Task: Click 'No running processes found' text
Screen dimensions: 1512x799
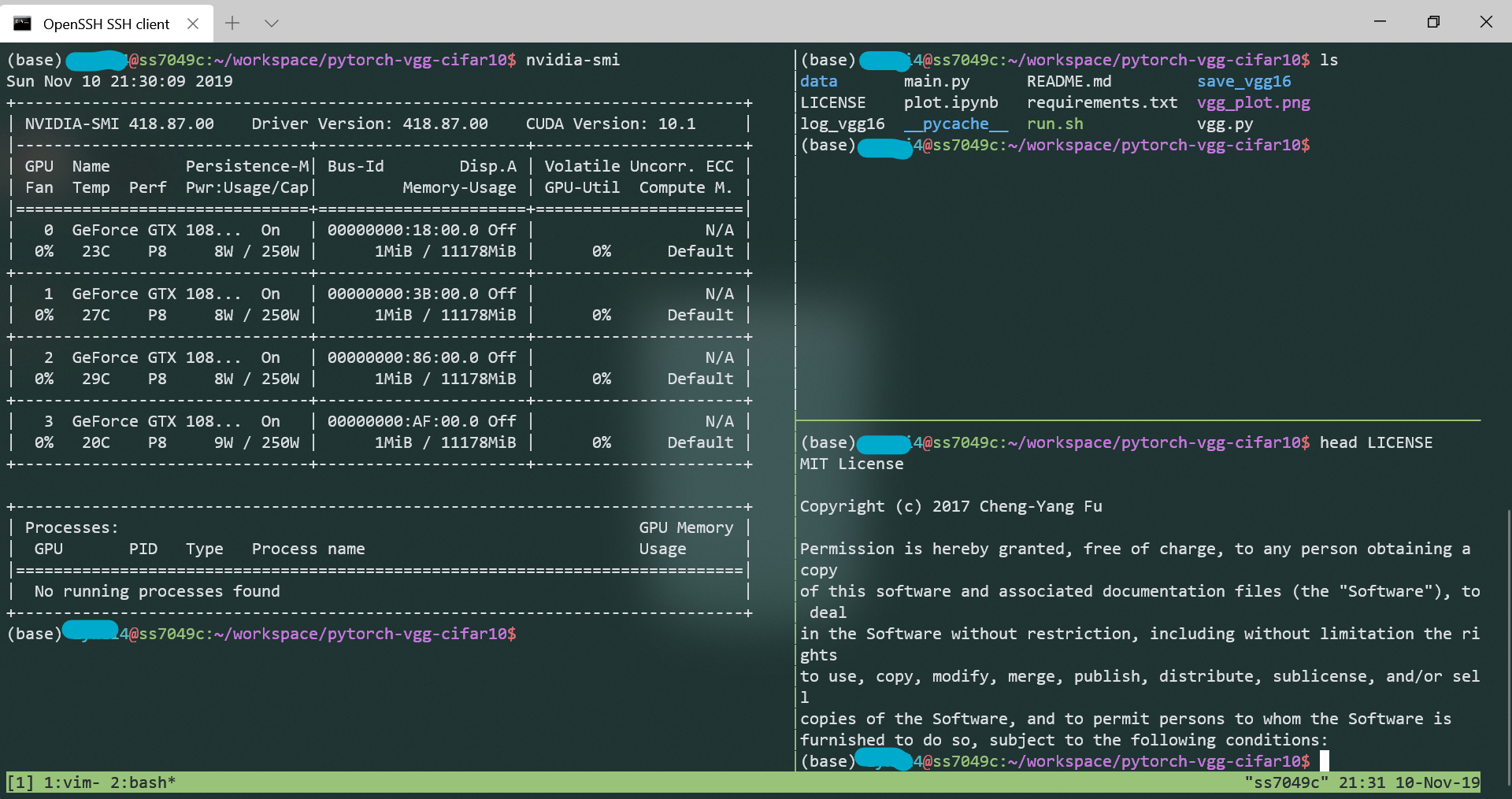Action: click(x=157, y=591)
